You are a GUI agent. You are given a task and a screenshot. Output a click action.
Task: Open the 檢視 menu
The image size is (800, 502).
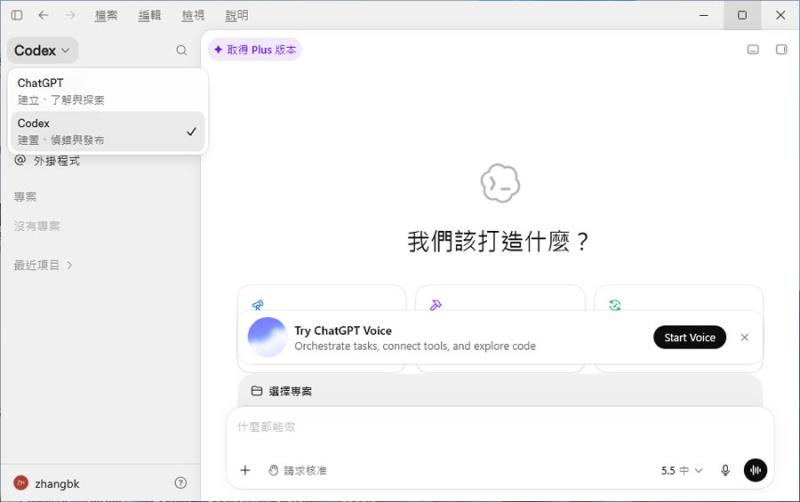pos(193,16)
